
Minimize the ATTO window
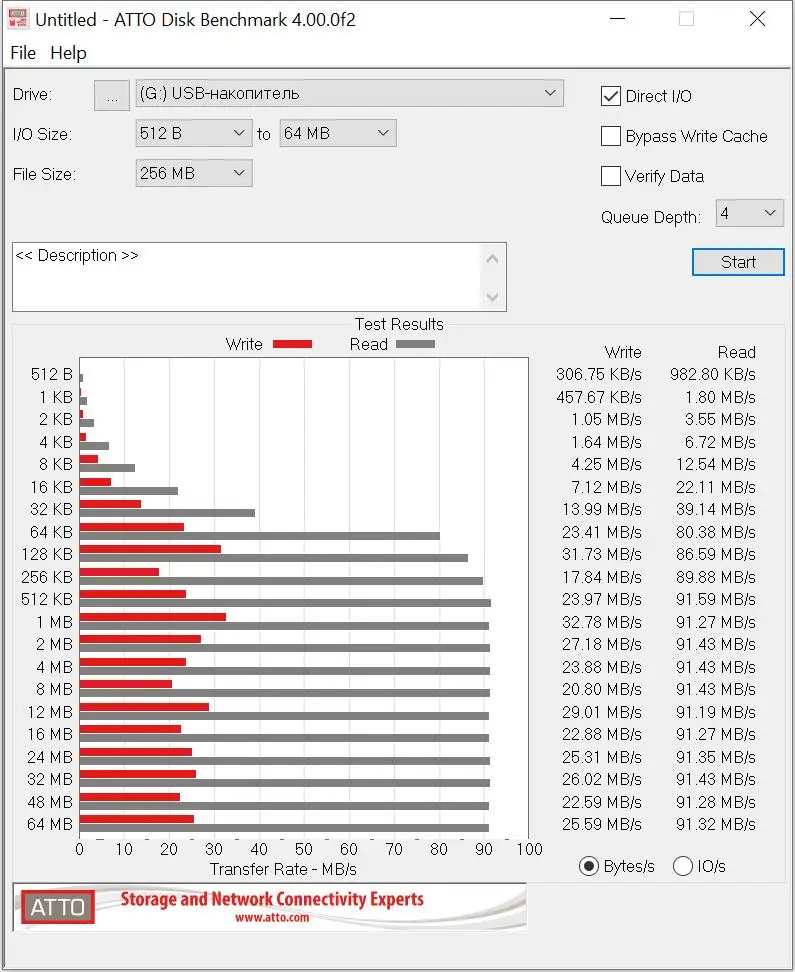[x=617, y=19]
